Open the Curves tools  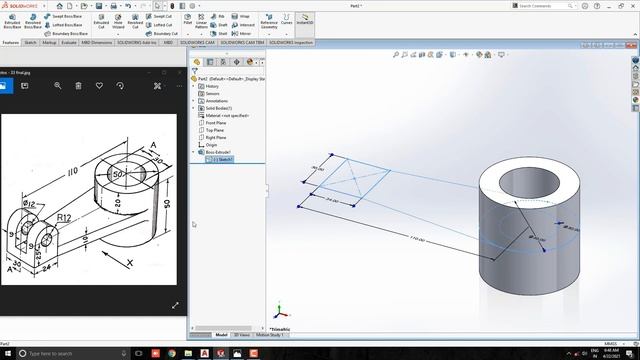(x=287, y=19)
